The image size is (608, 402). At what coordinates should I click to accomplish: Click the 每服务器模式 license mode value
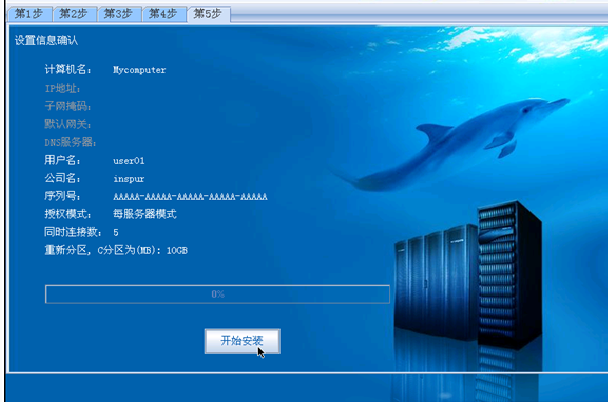click(x=144, y=214)
